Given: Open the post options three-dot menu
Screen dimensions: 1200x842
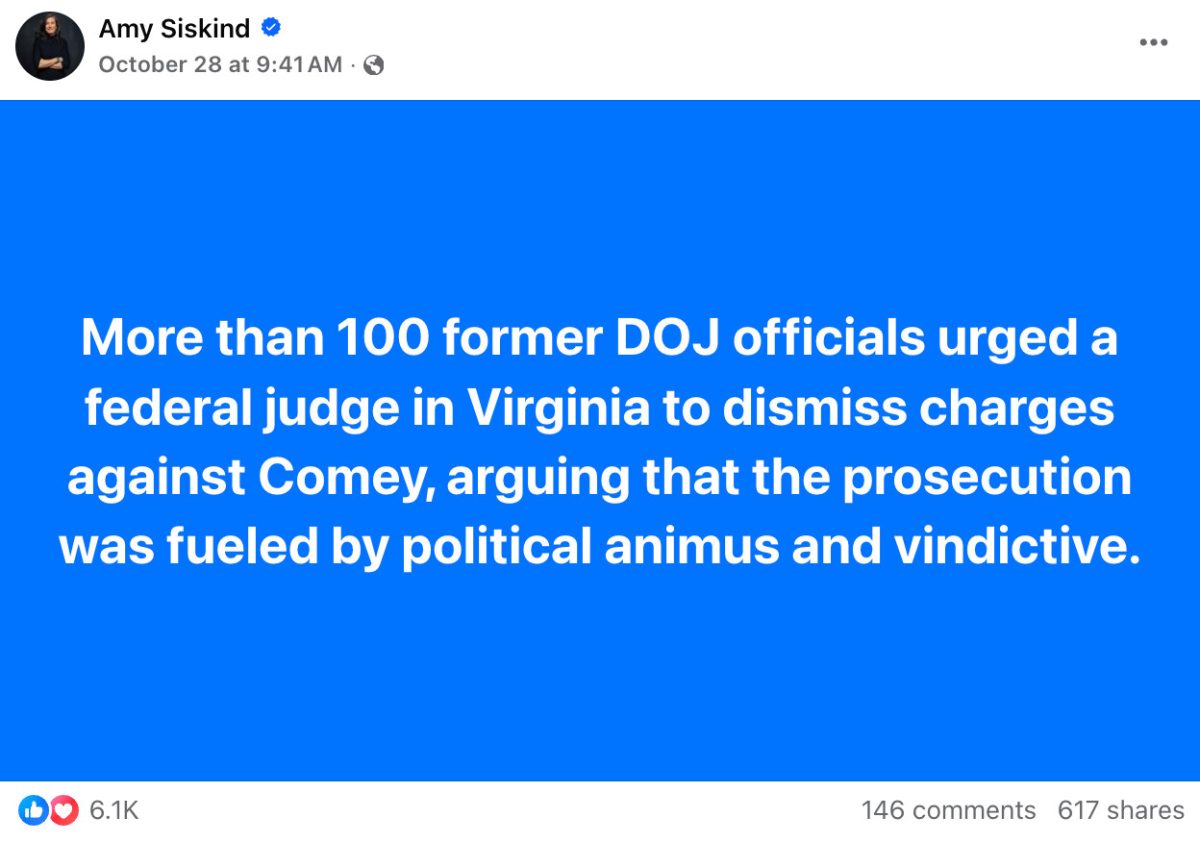Looking at the screenshot, I should point(1153,42).
